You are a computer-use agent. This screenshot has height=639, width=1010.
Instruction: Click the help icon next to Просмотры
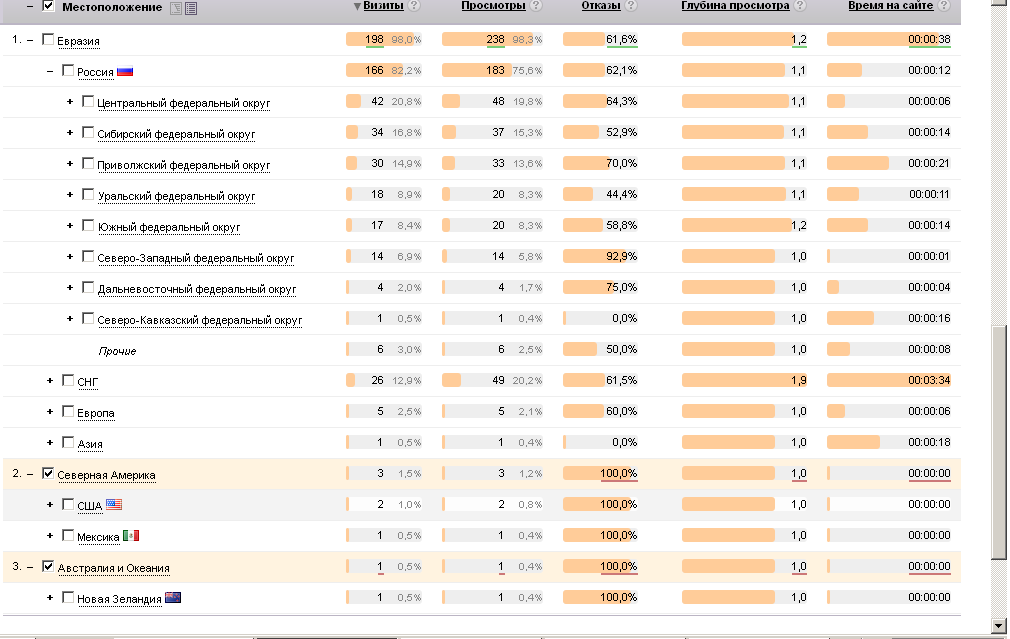(x=536, y=6)
